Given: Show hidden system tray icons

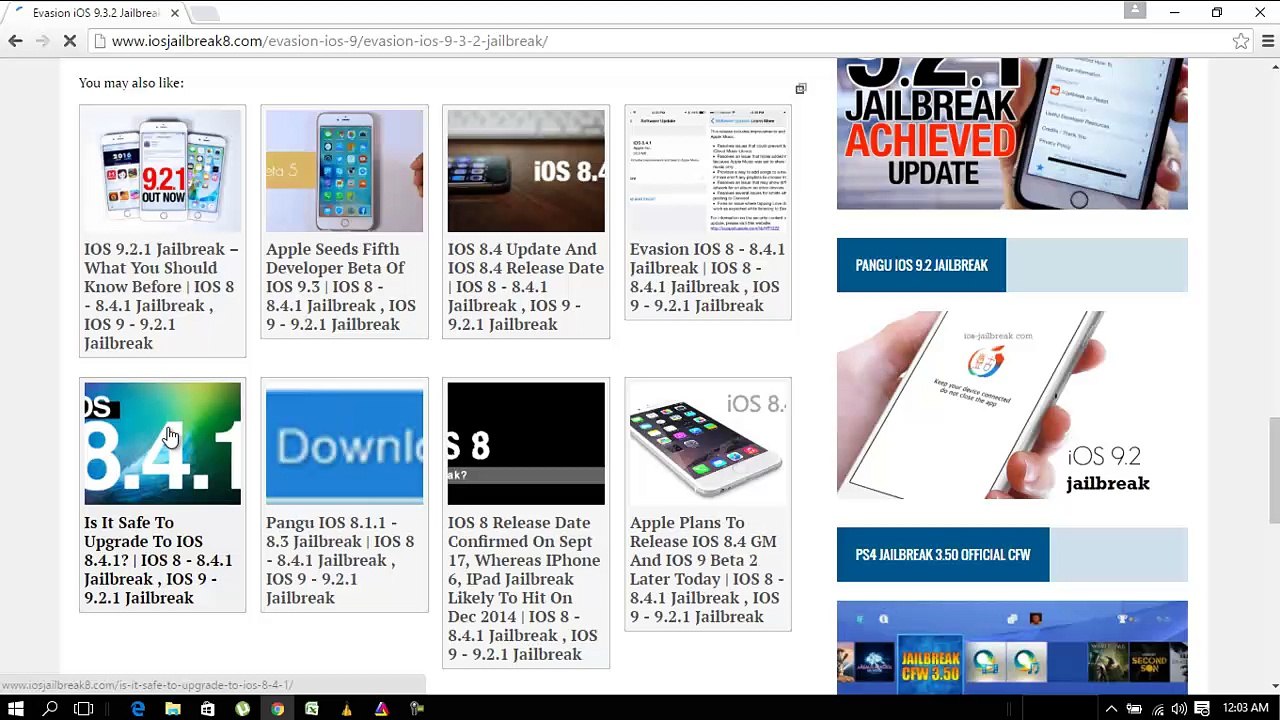Looking at the screenshot, I should tap(1111, 708).
